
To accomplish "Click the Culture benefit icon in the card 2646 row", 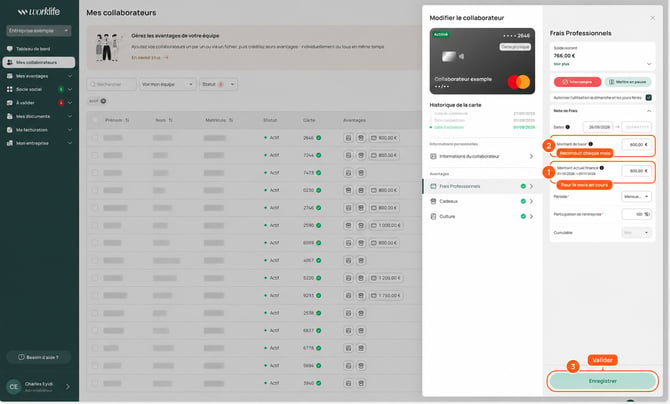I will (x=348, y=138).
